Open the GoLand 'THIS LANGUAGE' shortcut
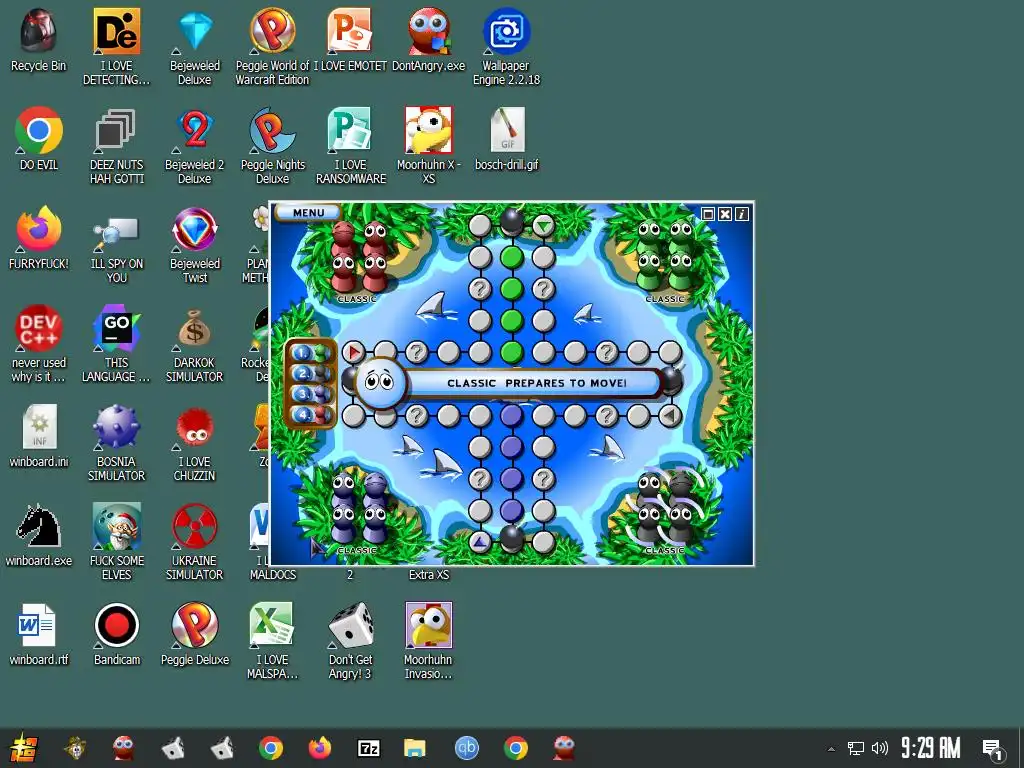Screen dimensions: 1024x768 tap(116, 344)
